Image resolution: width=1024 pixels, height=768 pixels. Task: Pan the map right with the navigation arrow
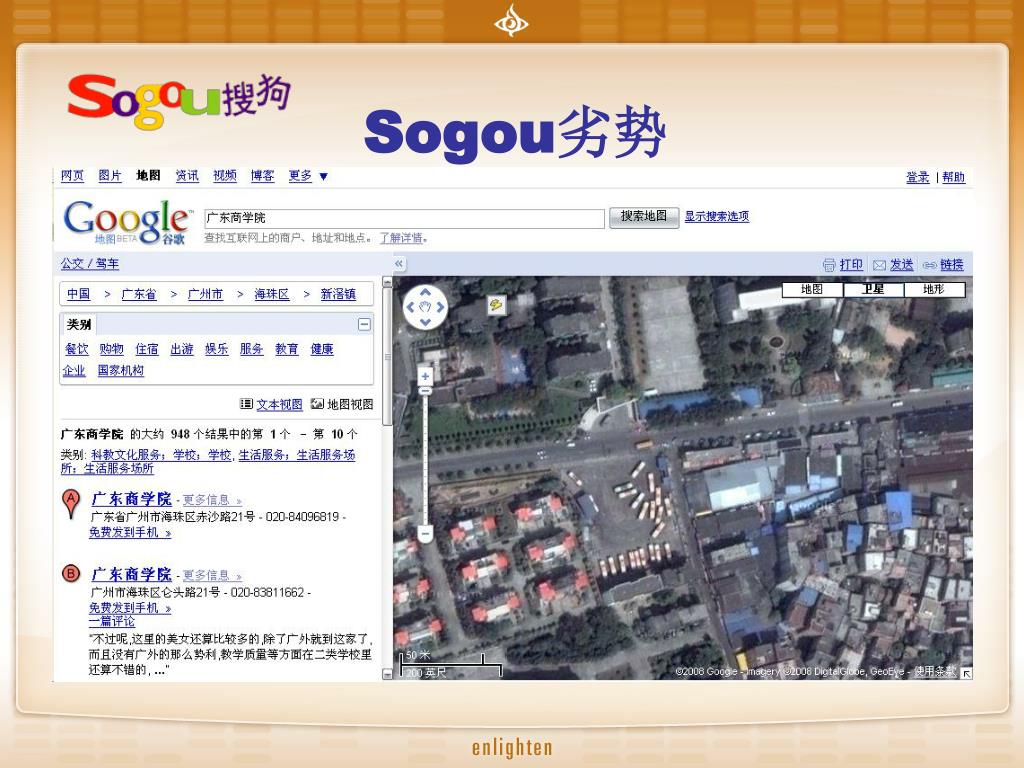tap(440, 307)
